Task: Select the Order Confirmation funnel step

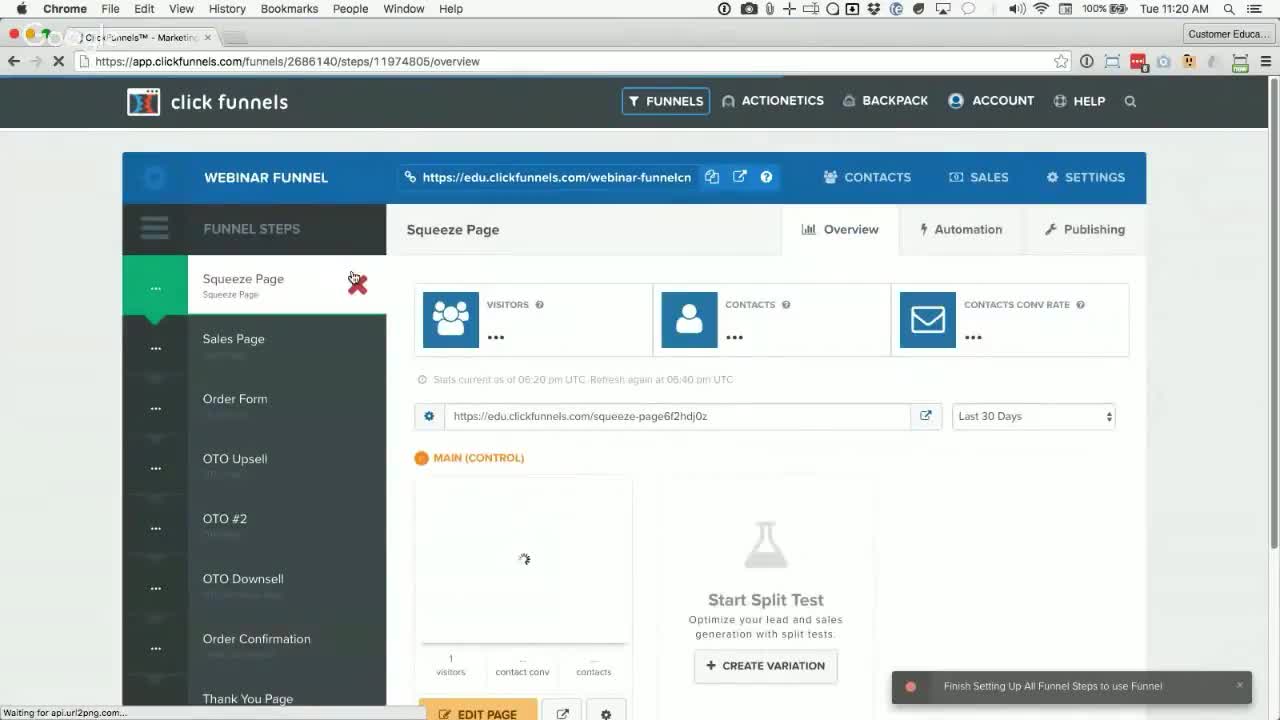Action: point(254,646)
